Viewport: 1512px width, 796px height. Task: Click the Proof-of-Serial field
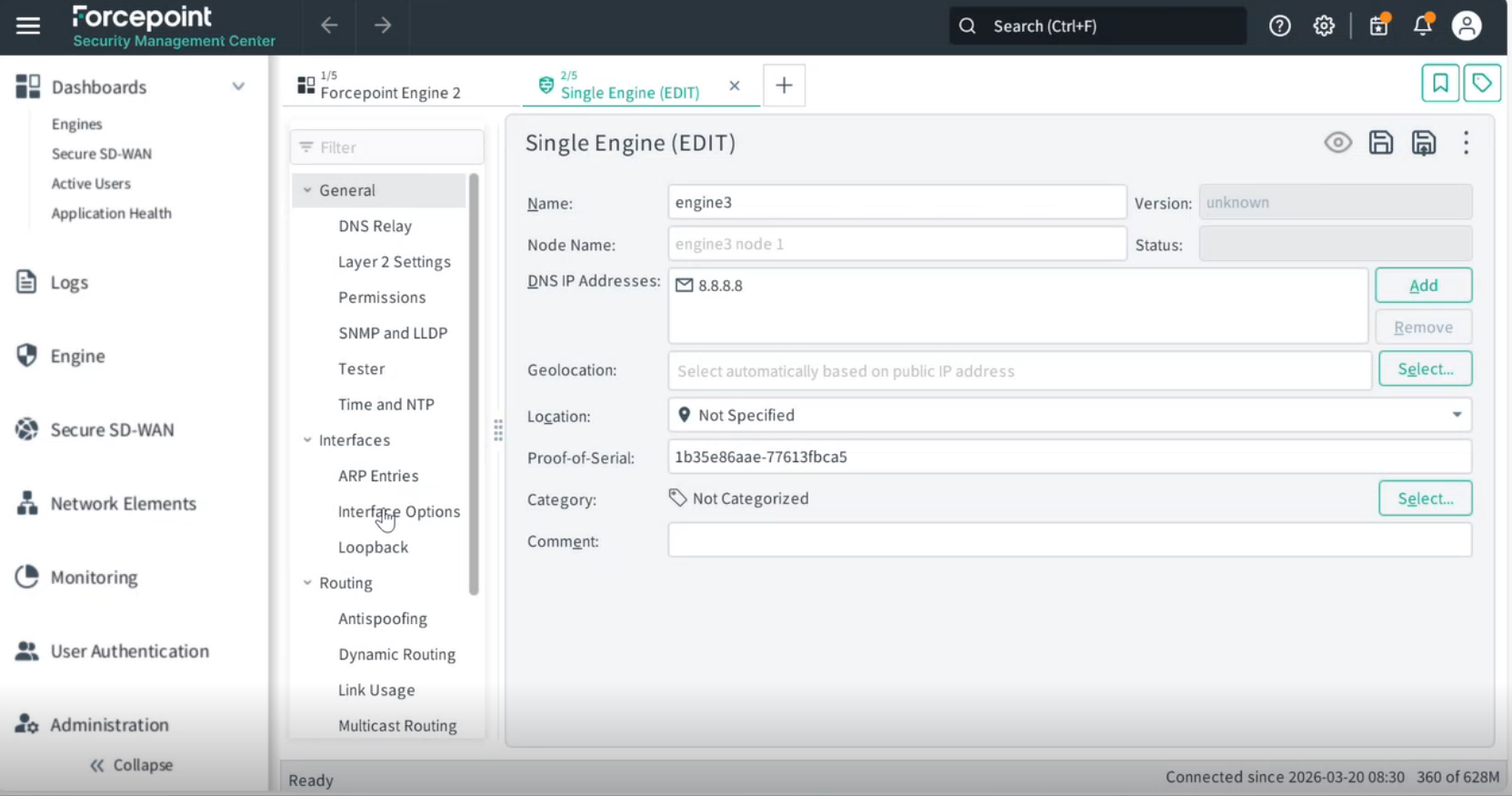(1069, 457)
